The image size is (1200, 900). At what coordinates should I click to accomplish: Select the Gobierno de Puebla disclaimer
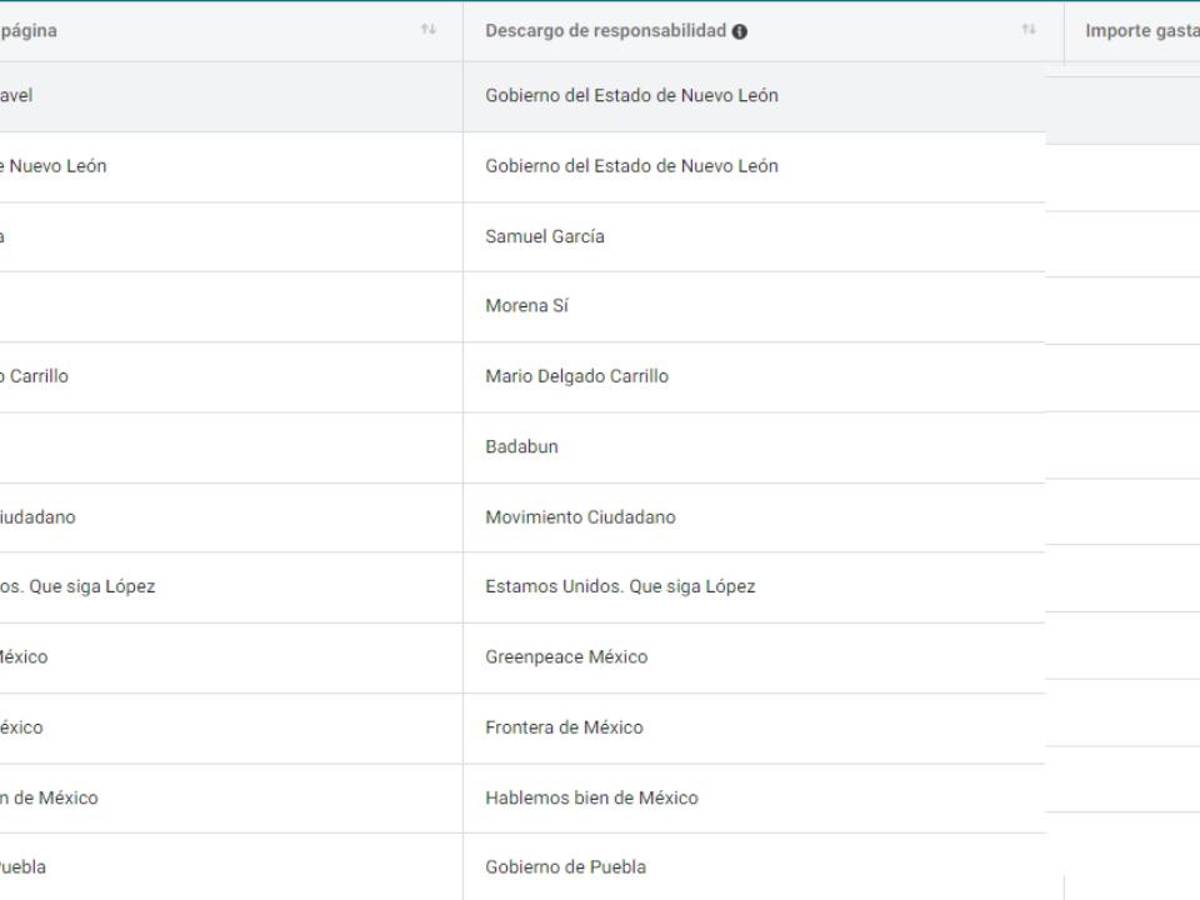click(566, 867)
